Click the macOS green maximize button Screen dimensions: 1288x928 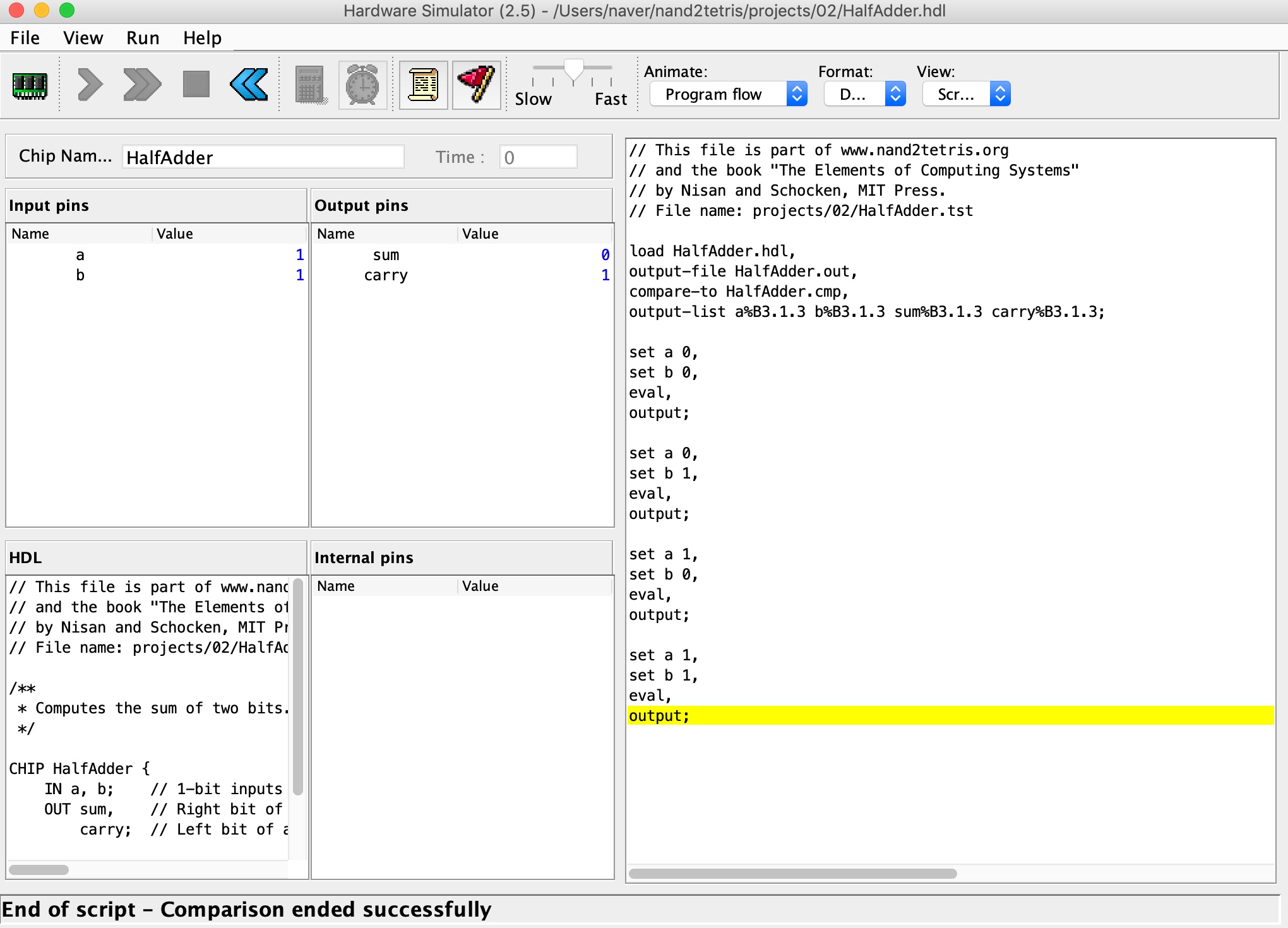point(67,10)
